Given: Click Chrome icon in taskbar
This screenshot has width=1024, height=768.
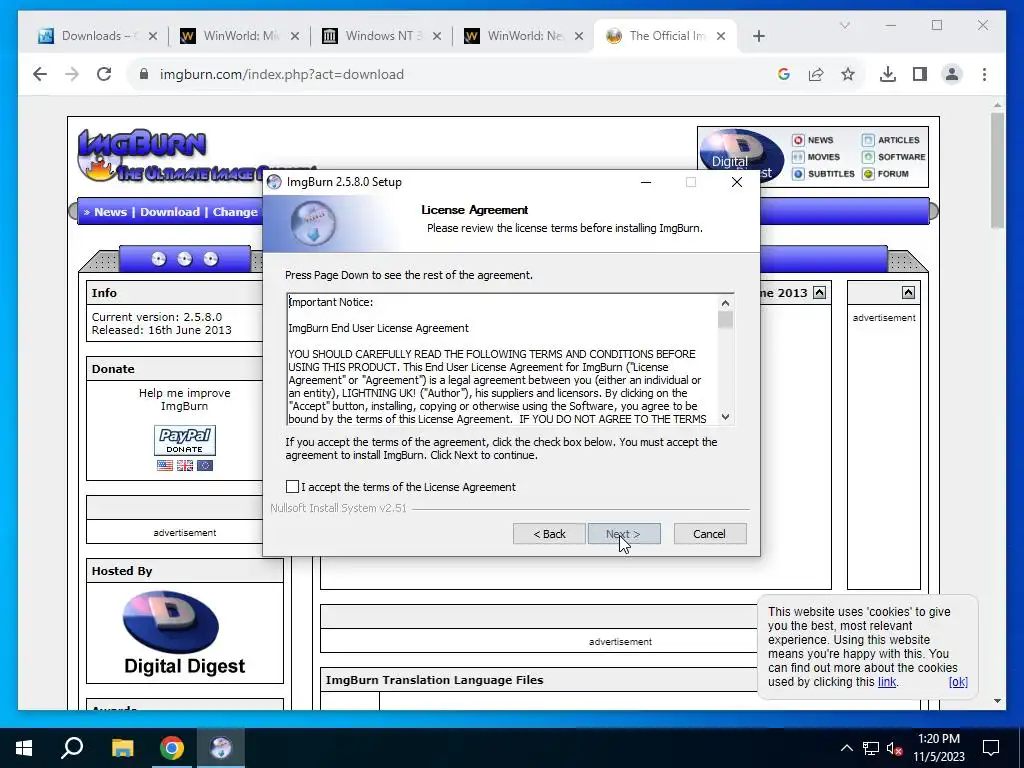Looking at the screenshot, I should (x=172, y=748).
